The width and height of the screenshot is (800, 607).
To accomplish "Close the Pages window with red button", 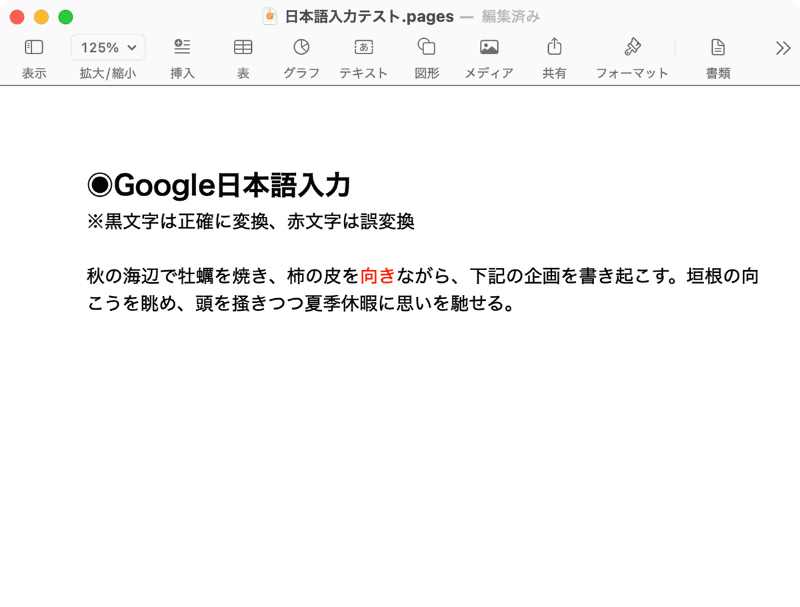I will click(x=17, y=17).
